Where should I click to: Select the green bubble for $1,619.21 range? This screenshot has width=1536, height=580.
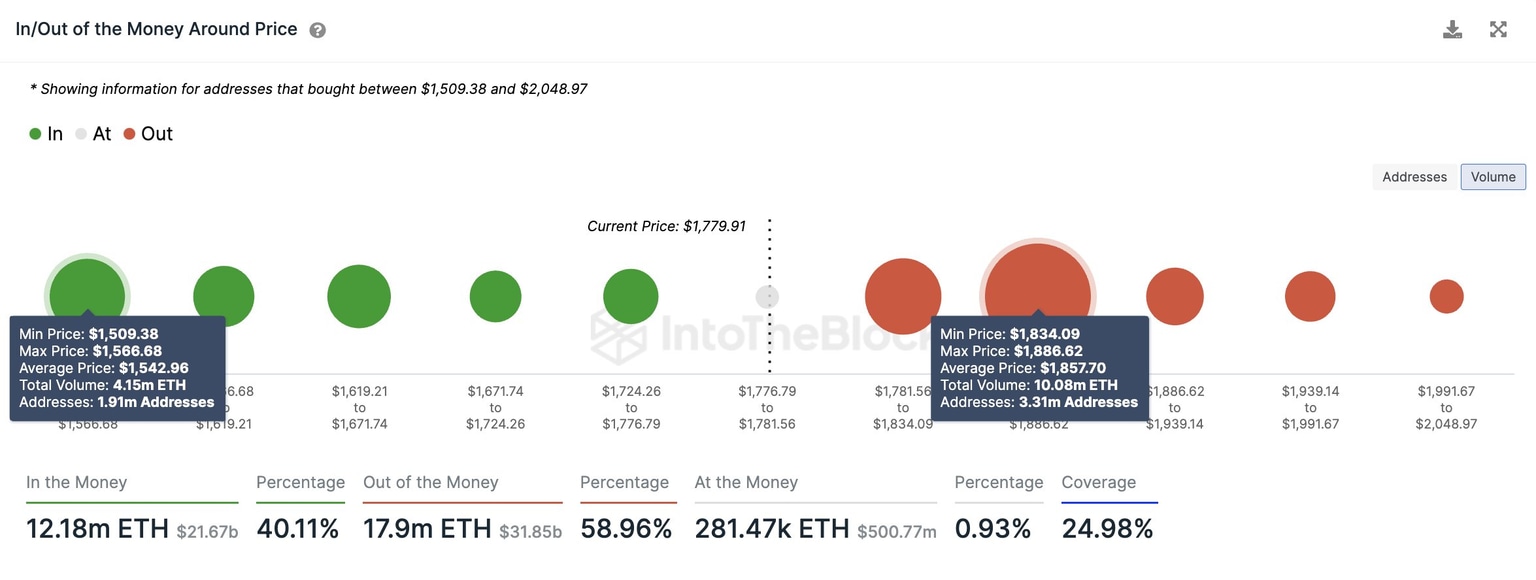pos(358,295)
